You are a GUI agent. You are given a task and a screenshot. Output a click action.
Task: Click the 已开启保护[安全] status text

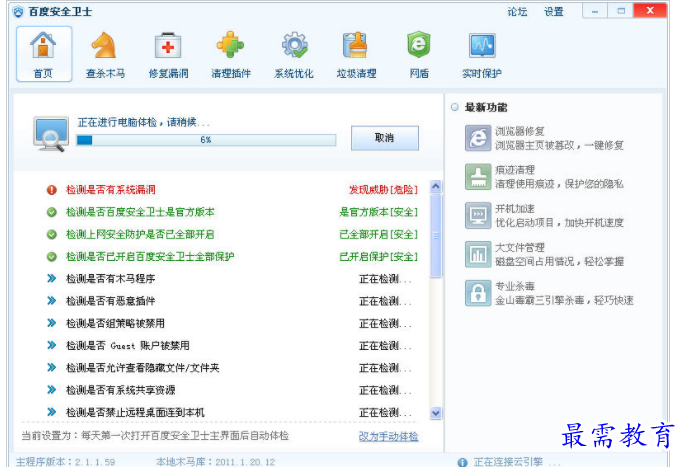pyautogui.click(x=378, y=257)
